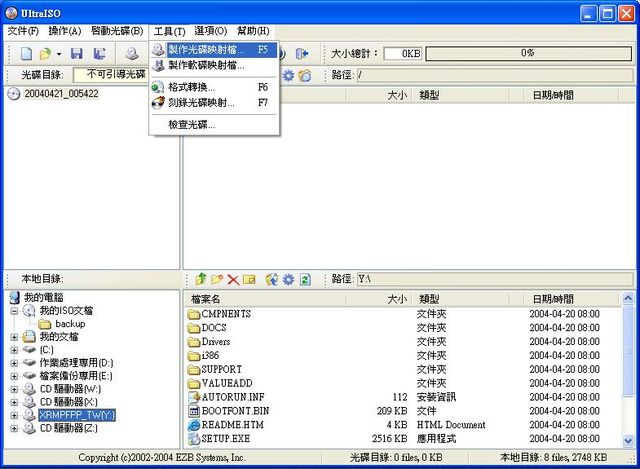Expand the 我的文檔 tree node
The image size is (640, 469).
[x=14, y=337]
